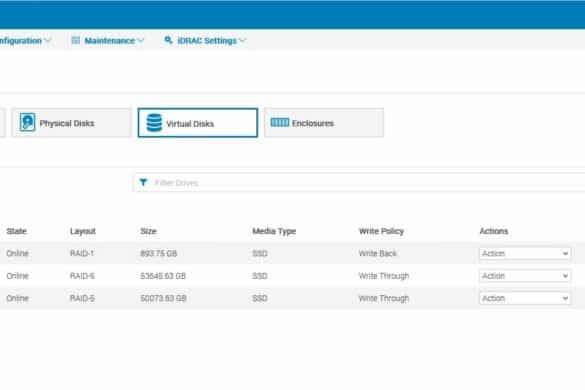The width and height of the screenshot is (585, 390).
Task: Click the iDRAC Settings wrench icon
Action: (168, 40)
